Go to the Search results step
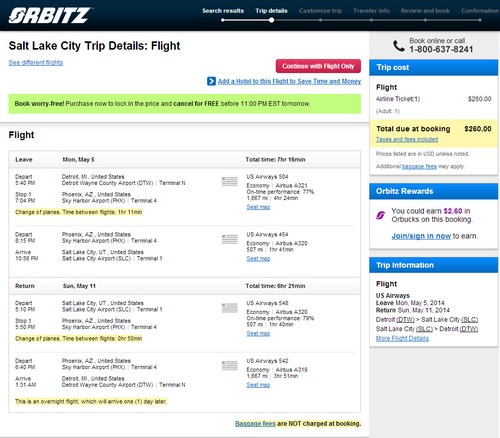500x438 pixels. pos(223,11)
